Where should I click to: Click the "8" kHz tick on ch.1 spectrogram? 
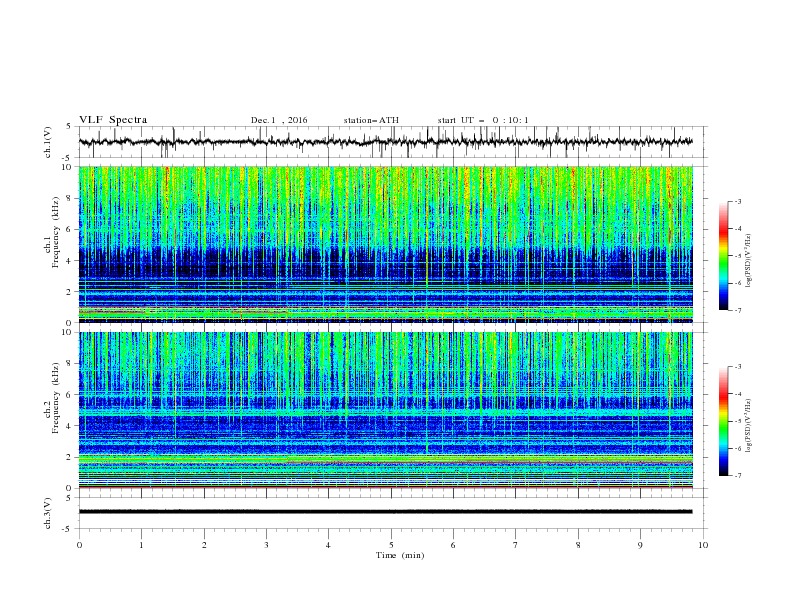pyautogui.click(x=71, y=198)
